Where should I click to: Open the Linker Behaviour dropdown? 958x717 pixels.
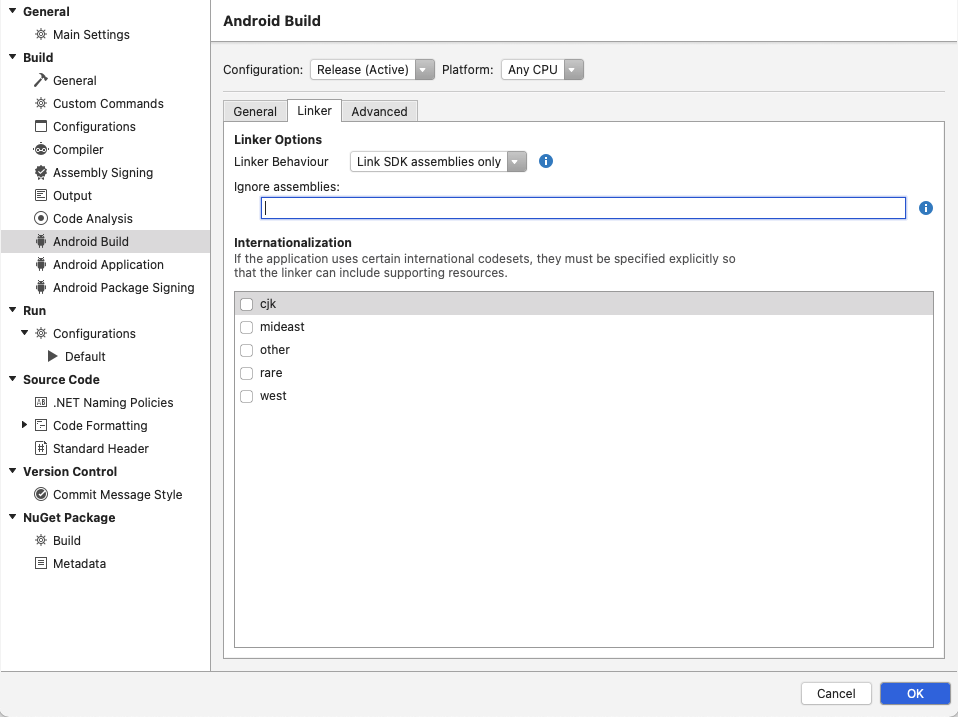(438, 162)
